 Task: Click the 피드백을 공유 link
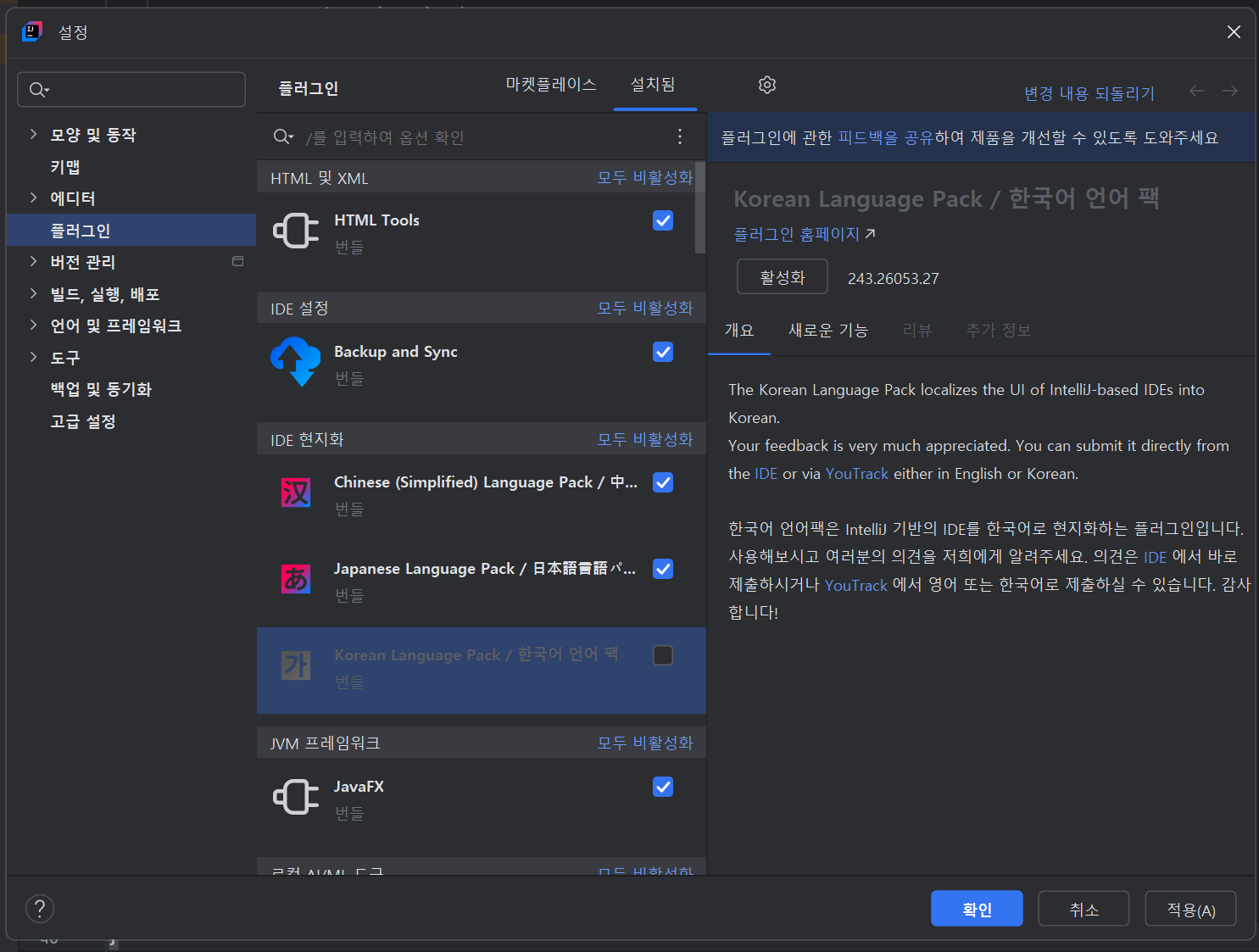pos(886,137)
